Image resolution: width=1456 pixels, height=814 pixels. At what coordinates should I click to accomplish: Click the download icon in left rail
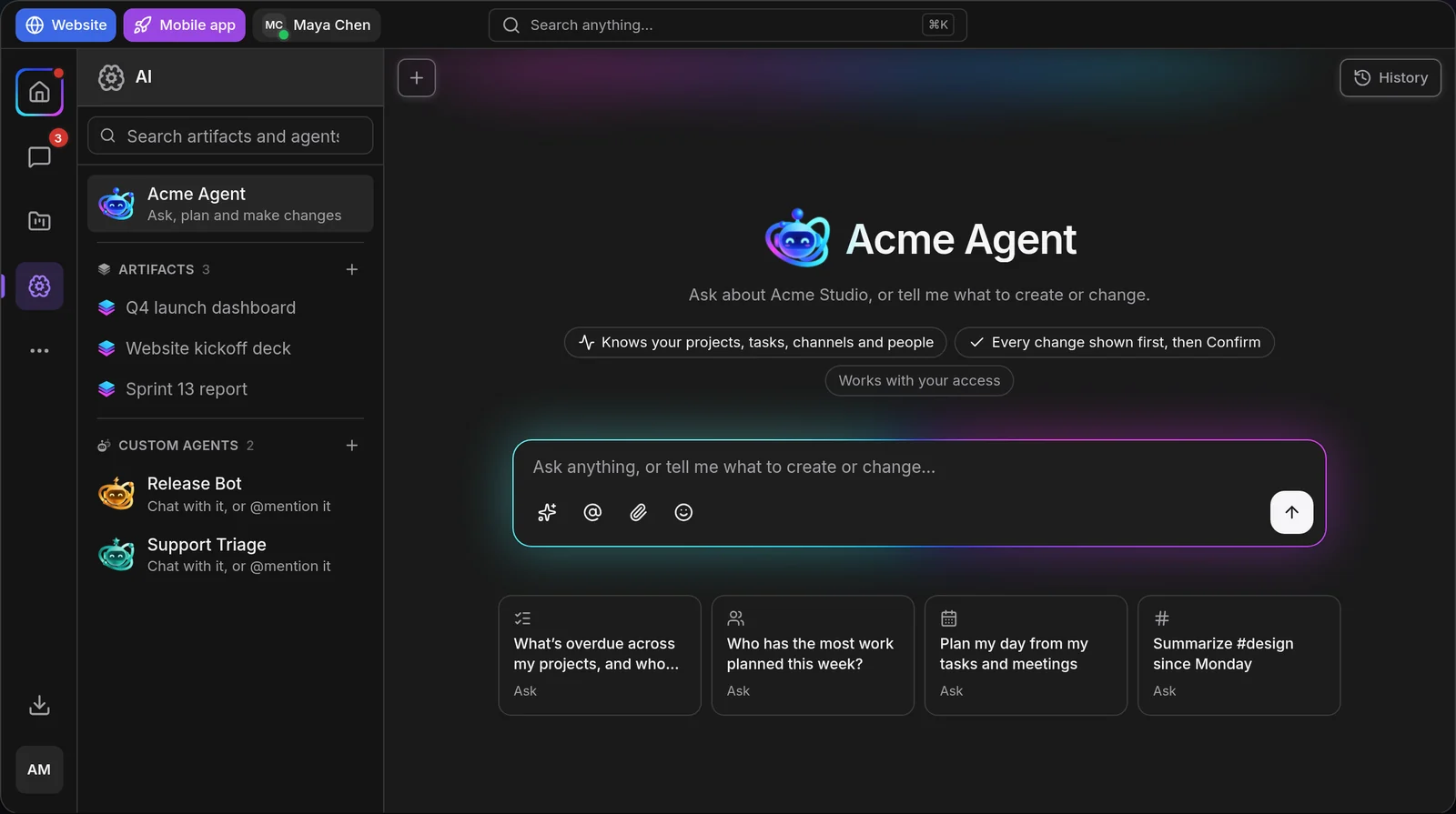pos(39,705)
